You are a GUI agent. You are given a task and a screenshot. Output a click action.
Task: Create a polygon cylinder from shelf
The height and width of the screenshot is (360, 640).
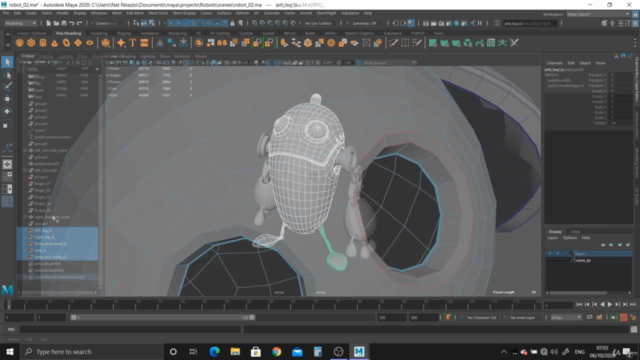click(x=43, y=43)
